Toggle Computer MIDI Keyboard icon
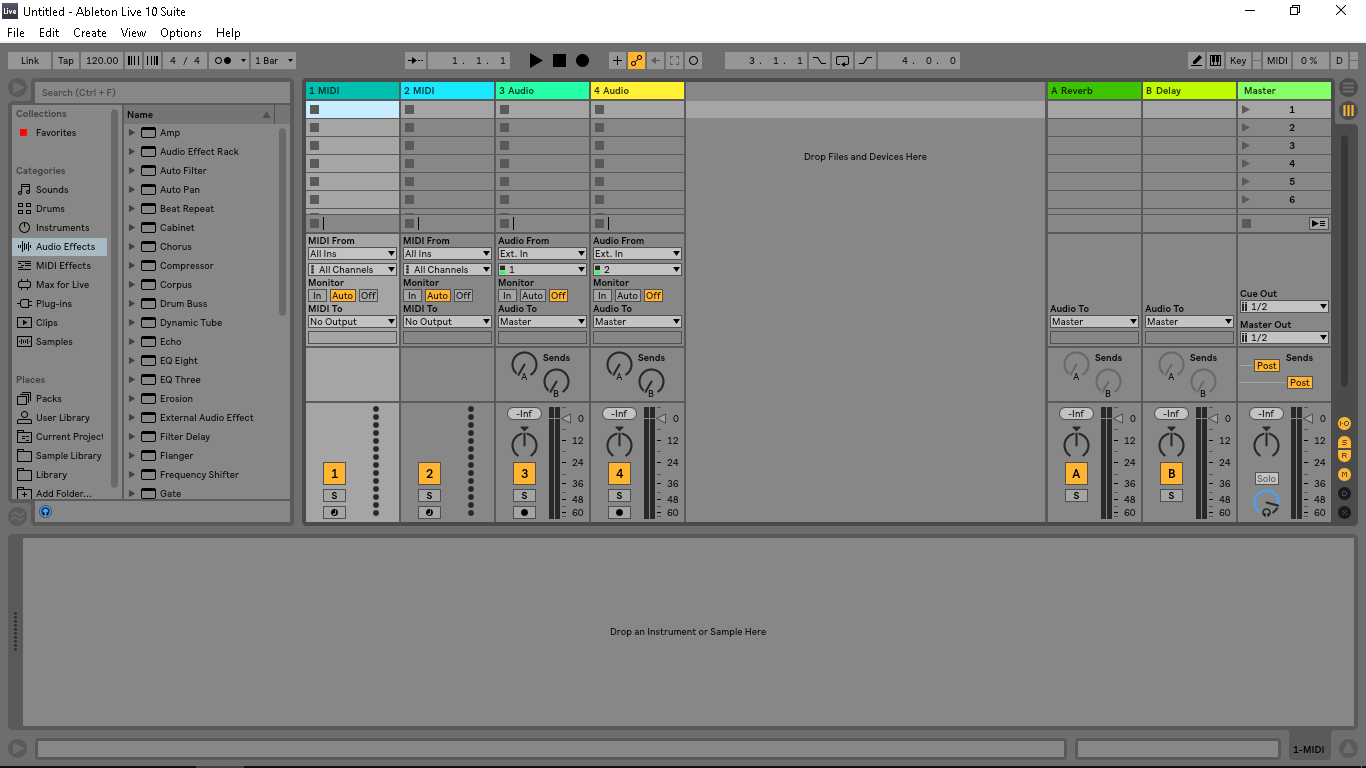The image size is (1366, 768). pyautogui.click(x=1215, y=60)
